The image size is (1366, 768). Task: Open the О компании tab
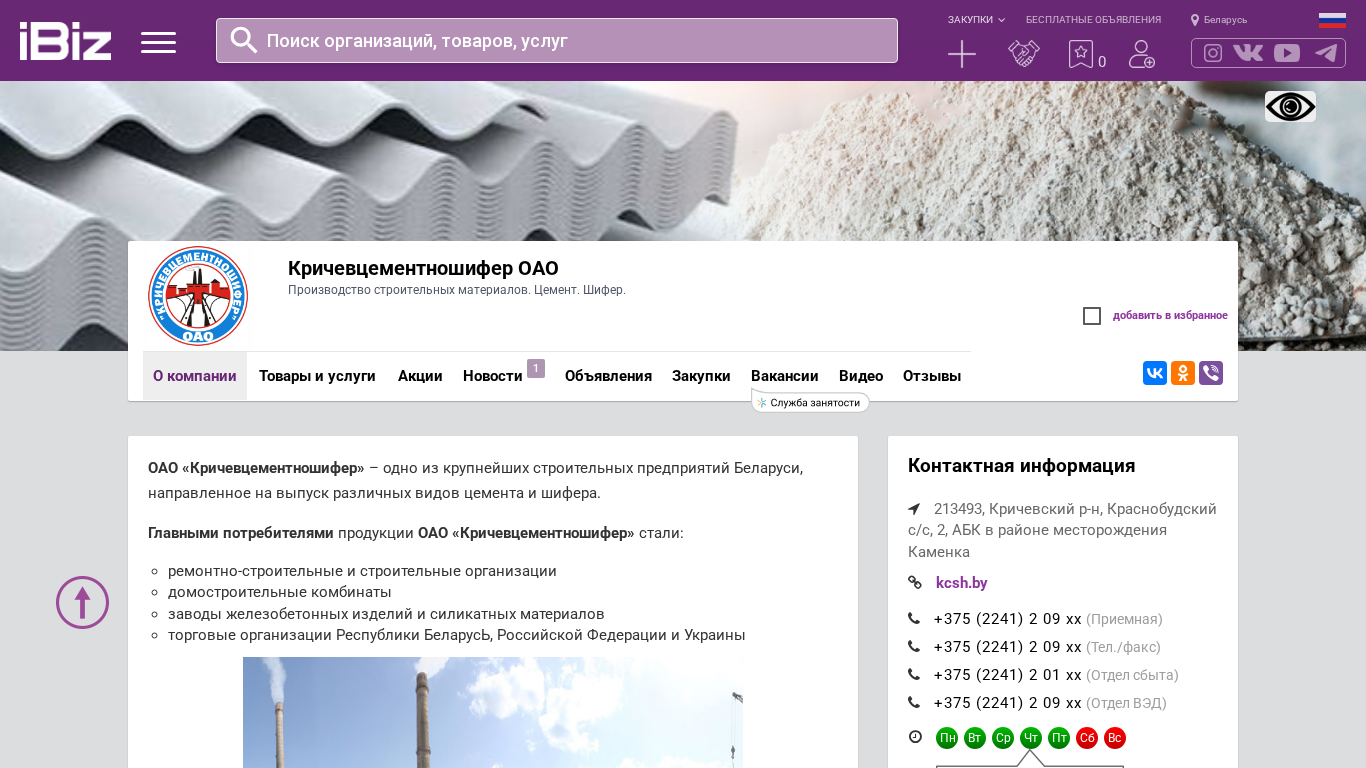[195, 376]
